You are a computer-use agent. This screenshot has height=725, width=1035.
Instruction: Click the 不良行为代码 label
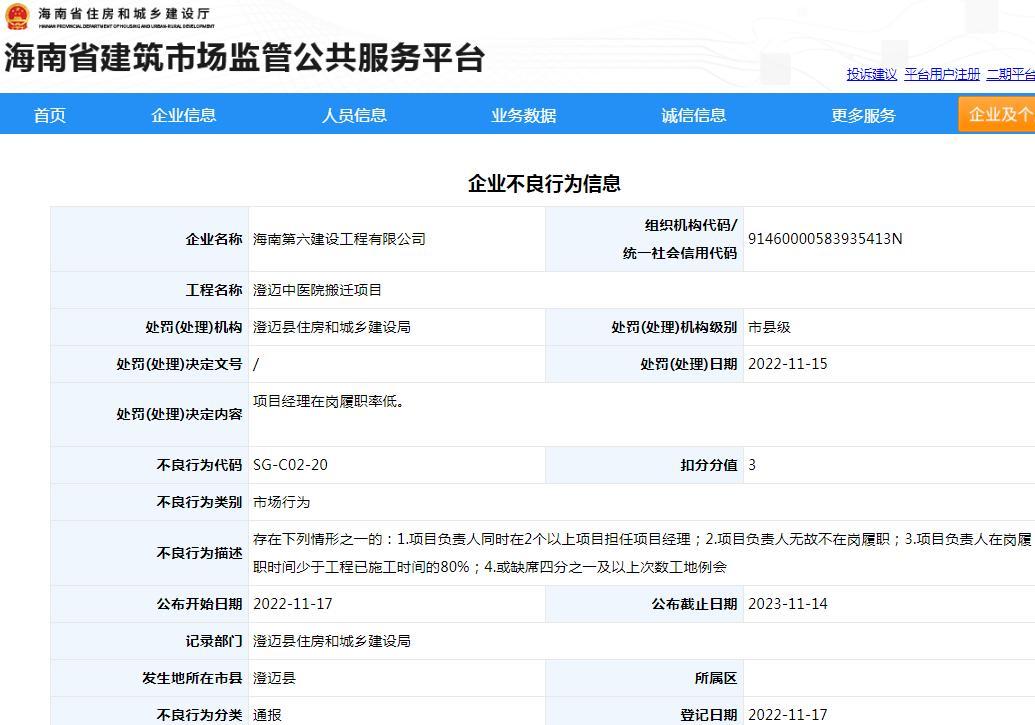click(x=199, y=465)
